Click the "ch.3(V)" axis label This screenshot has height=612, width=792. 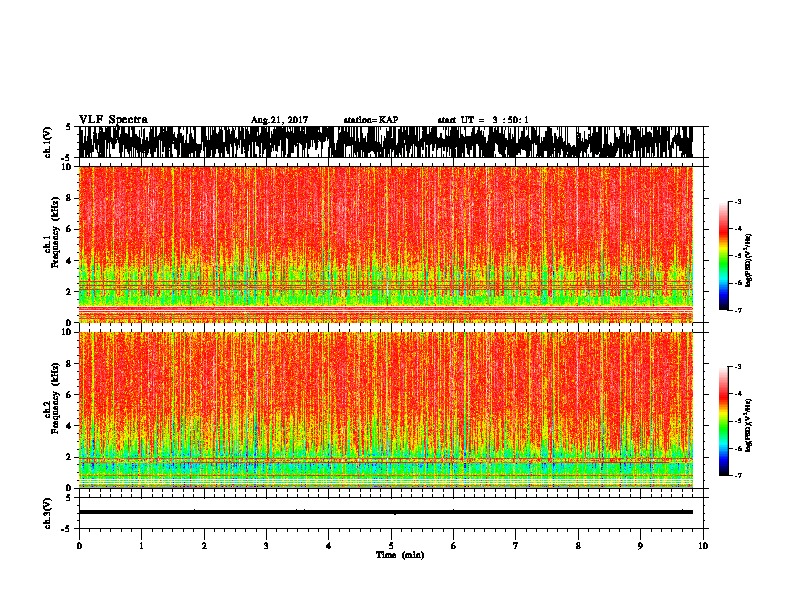pos(48,514)
